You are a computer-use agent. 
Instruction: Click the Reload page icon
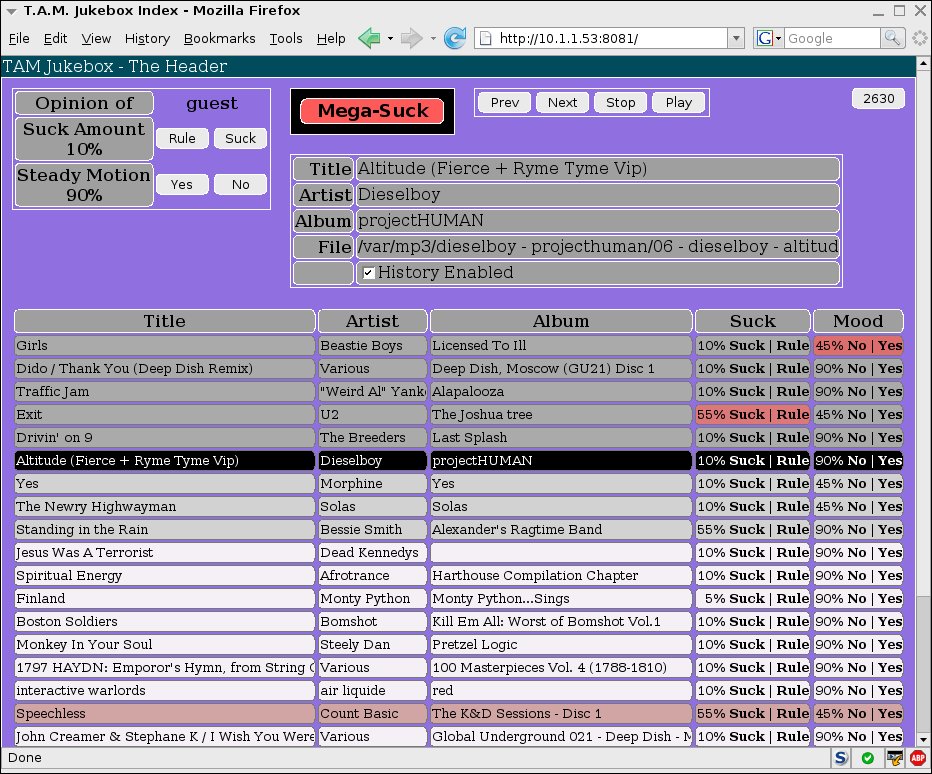[455, 39]
